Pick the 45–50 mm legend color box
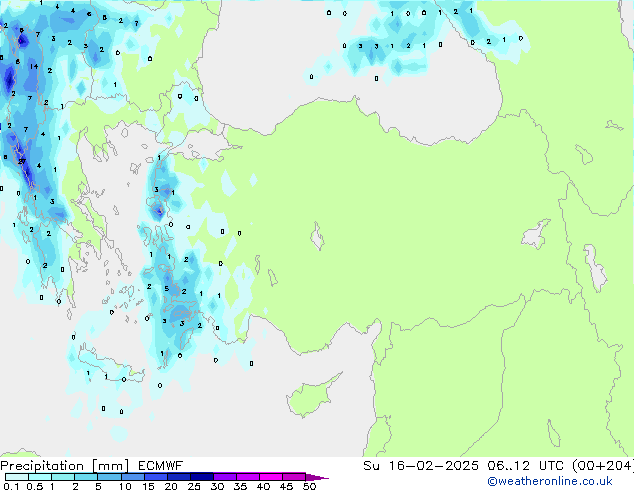This screenshot has width=634, height=490. pyautogui.click(x=294, y=477)
